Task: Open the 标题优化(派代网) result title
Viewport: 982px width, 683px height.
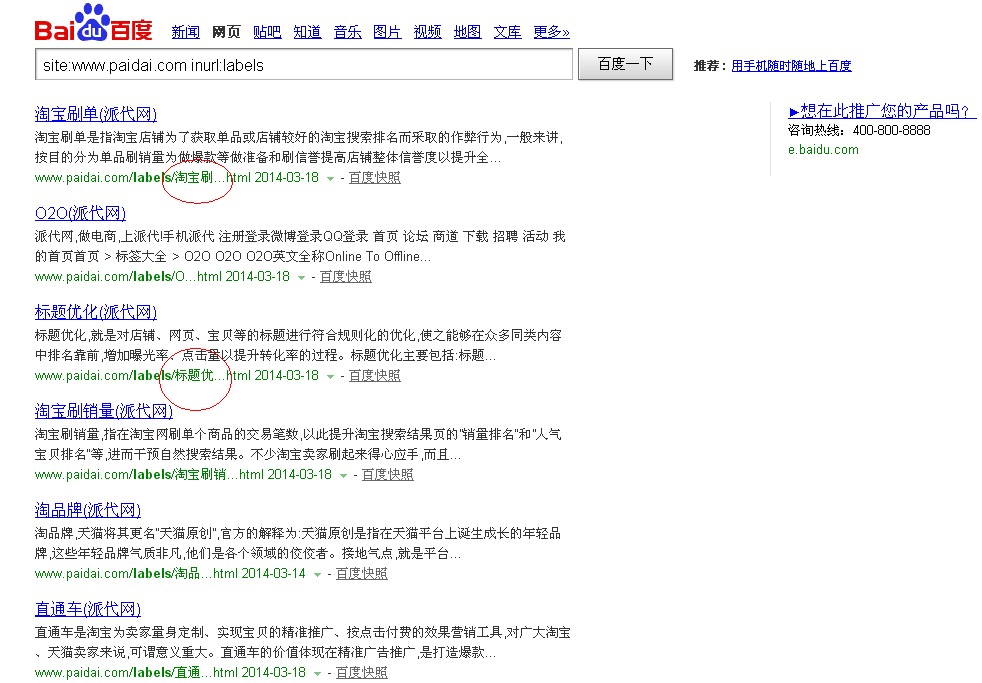Action: (95, 312)
